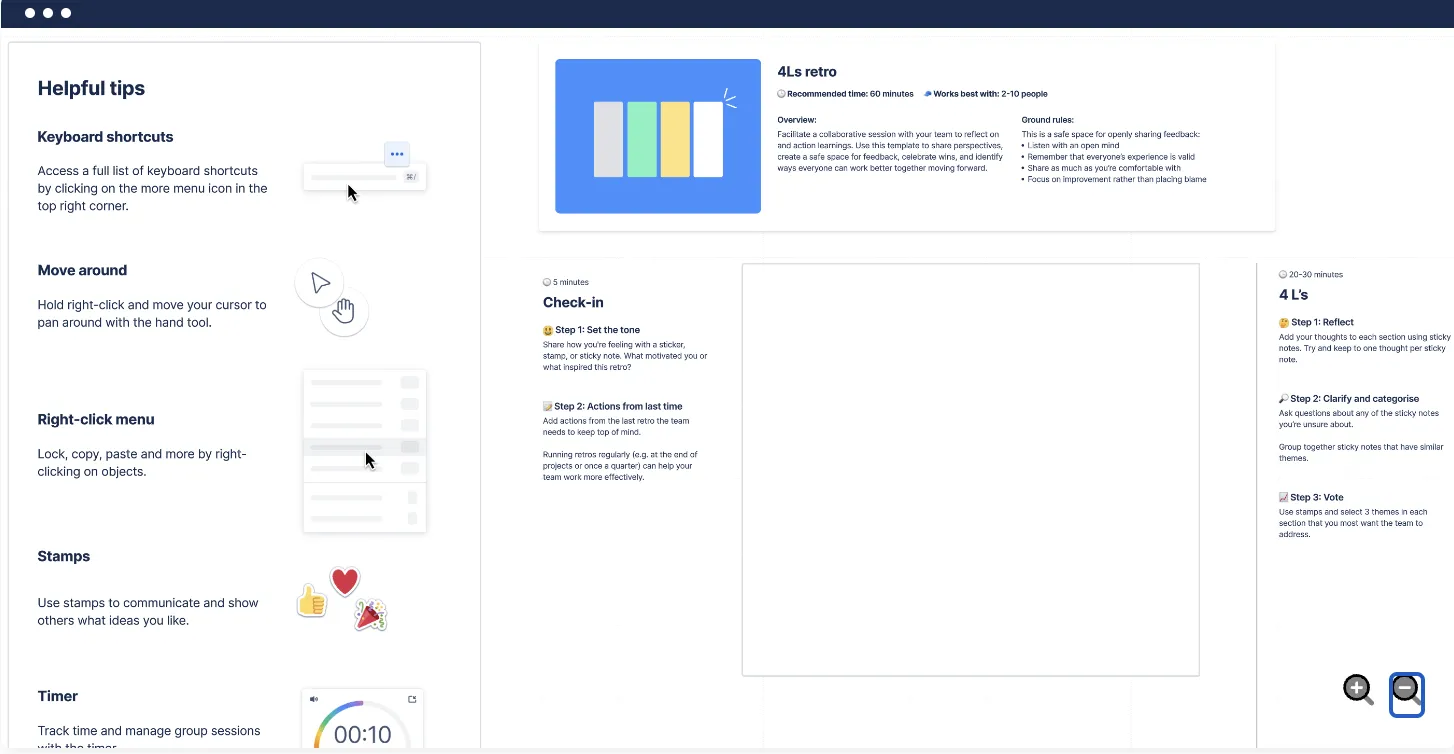Image resolution: width=1454 pixels, height=754 pixels.
Task: Click the Check-in section heading
Action: click(x=573, y=302)
